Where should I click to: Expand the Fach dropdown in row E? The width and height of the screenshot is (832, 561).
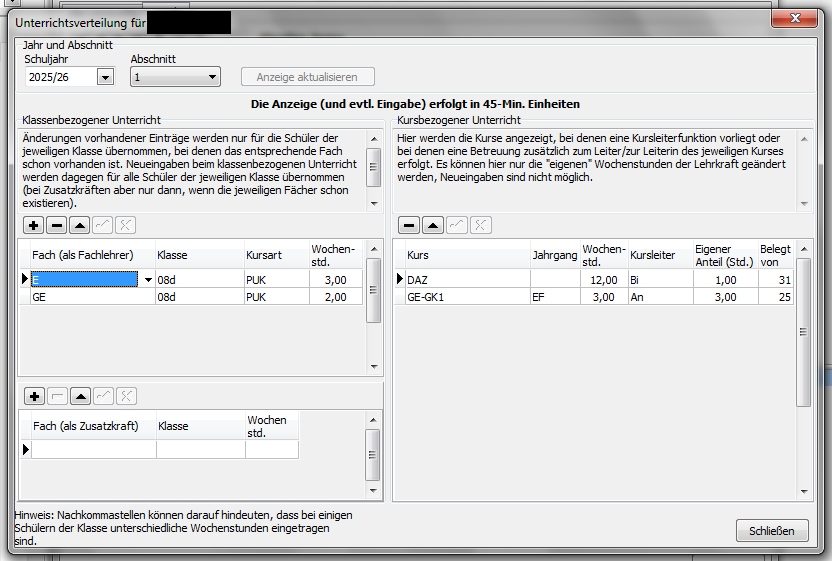point(148,280)
